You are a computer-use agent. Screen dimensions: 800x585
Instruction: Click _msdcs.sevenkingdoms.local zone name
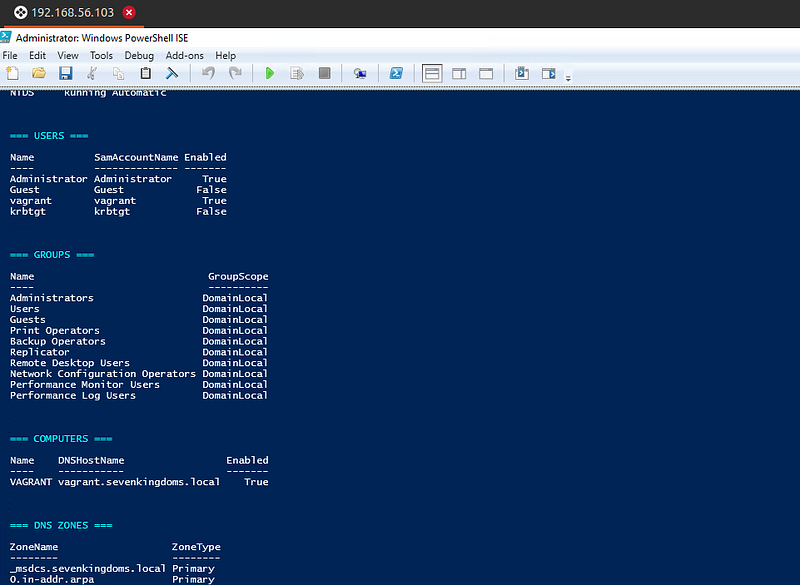tap(88, 568)
